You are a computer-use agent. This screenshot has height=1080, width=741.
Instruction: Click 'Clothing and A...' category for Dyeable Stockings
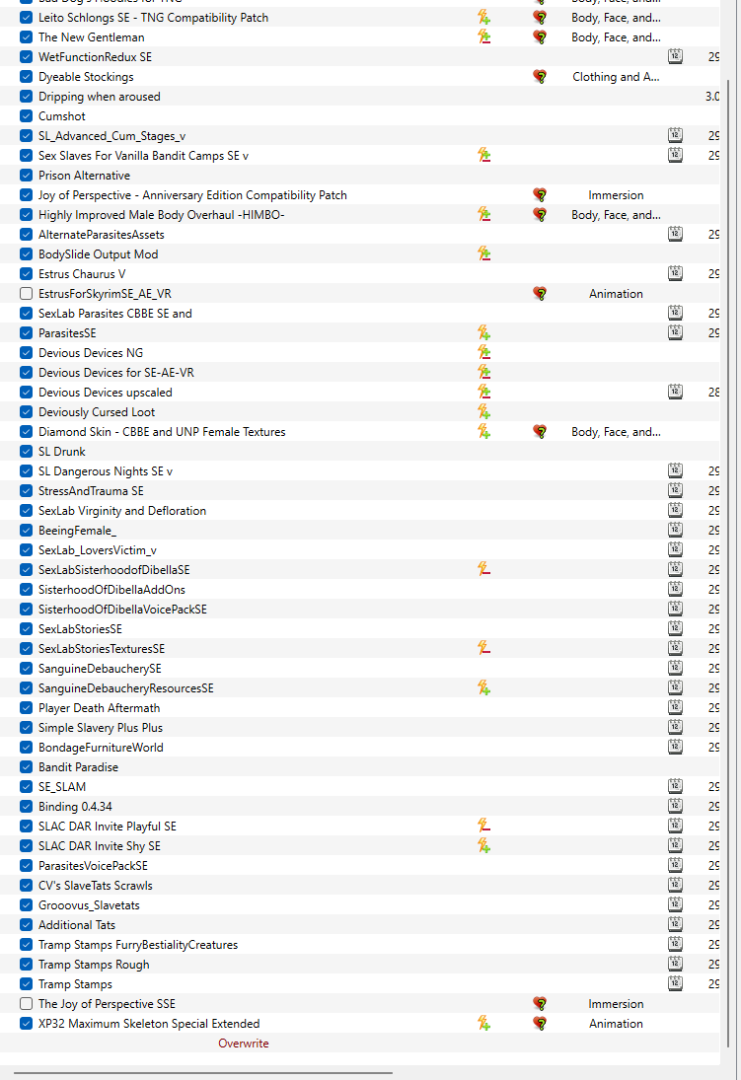[x=616, y=76]
